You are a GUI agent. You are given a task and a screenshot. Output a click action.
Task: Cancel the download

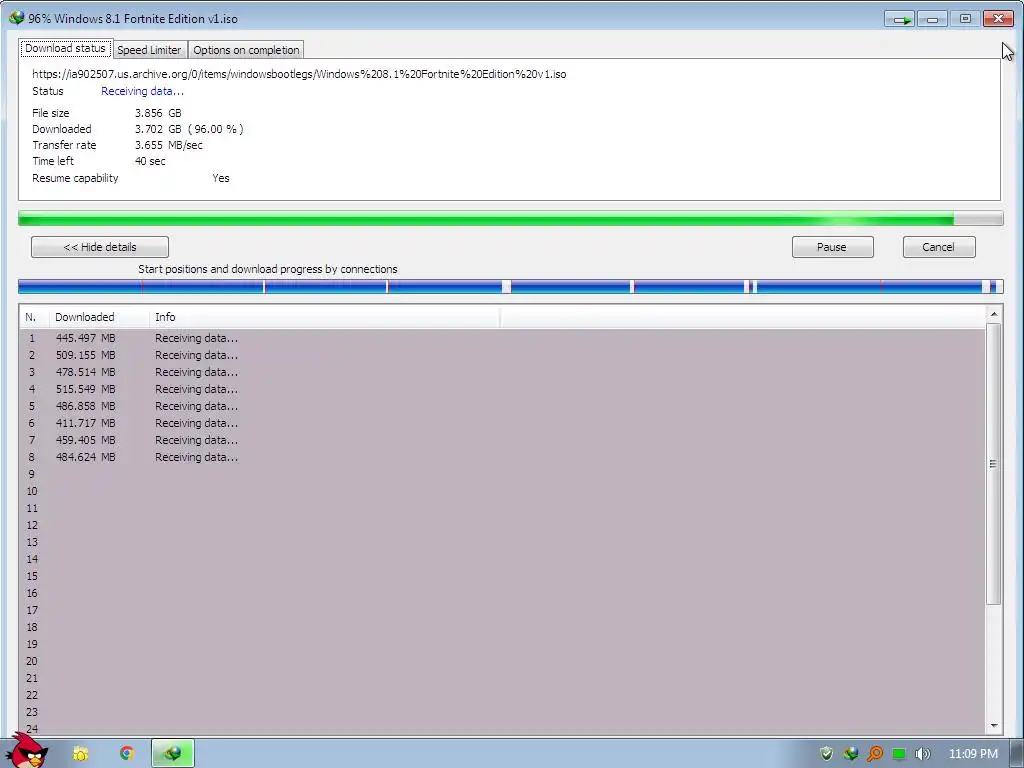pyautogui.click(x=938, y=247)
